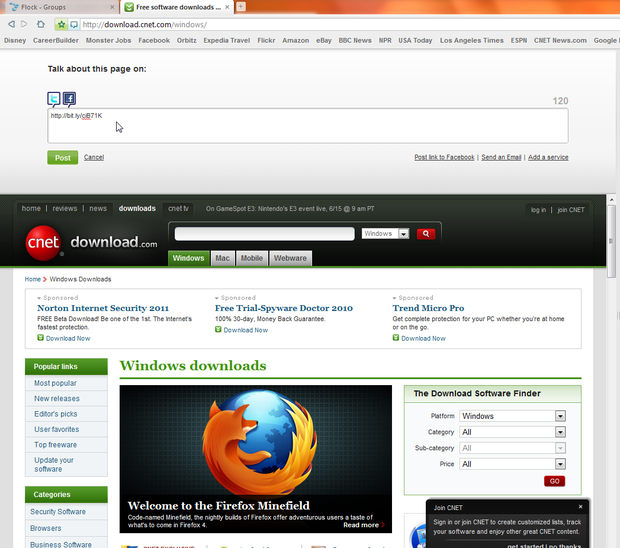620x548 pixels.
Task: Switch to the Mac platform tab
Action: click(x=223, y=258)
